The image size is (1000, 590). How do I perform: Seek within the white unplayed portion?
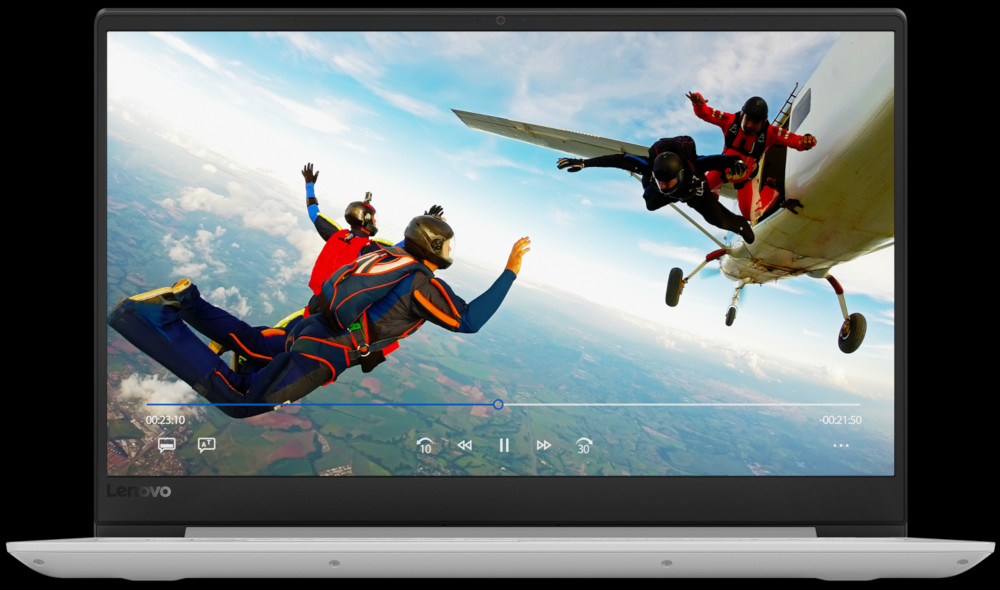(x=681, y=404)
